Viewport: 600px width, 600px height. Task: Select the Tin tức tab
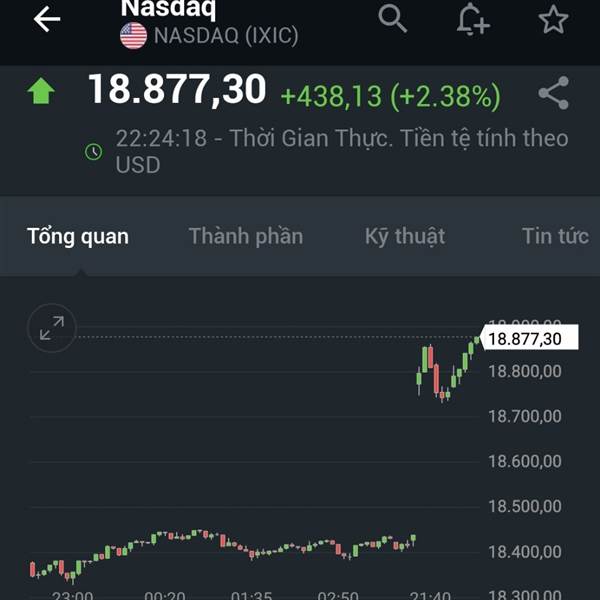coord(555,236)
